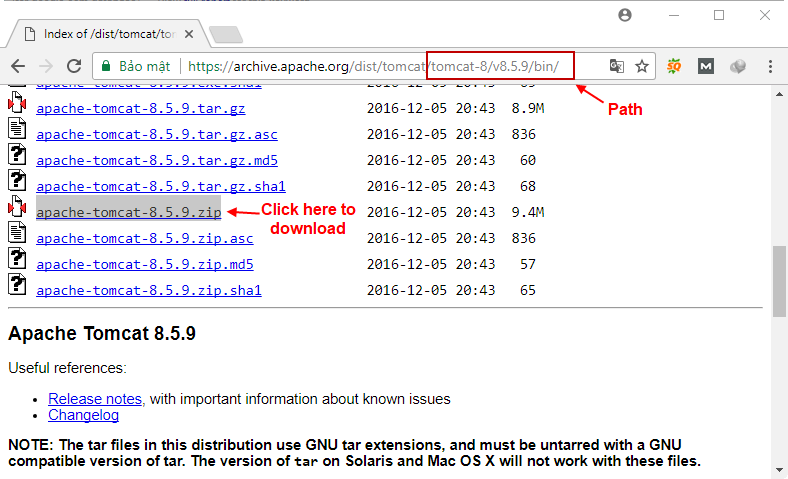Download apache-tomcat-8.5.9.zip file link
The image size is (788, 479).
[129, 213]
